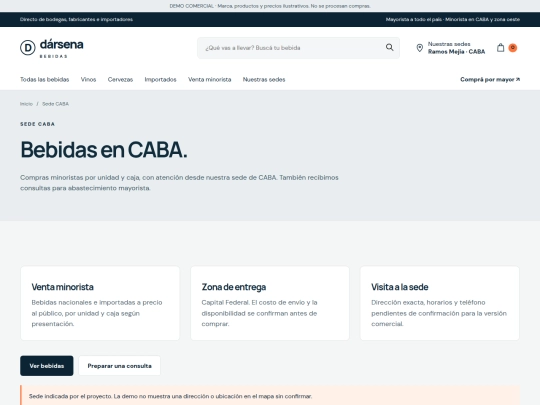The width and height of the screenshot is (540, 405).
Task: Click the magnifier search icon
Action: point(390,48)
